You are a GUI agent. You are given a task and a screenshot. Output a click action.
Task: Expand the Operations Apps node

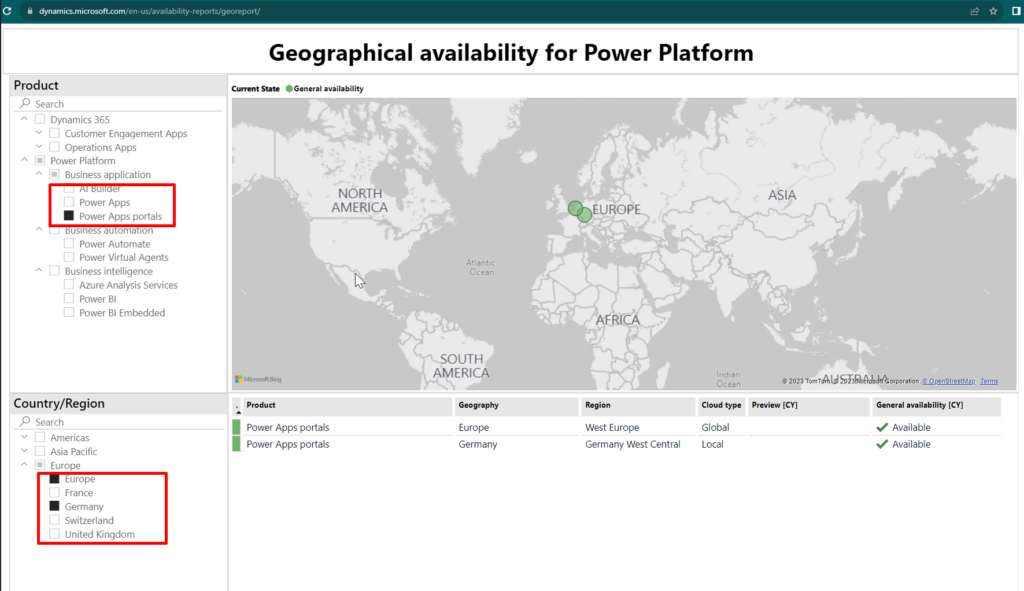tap(39, 146)
